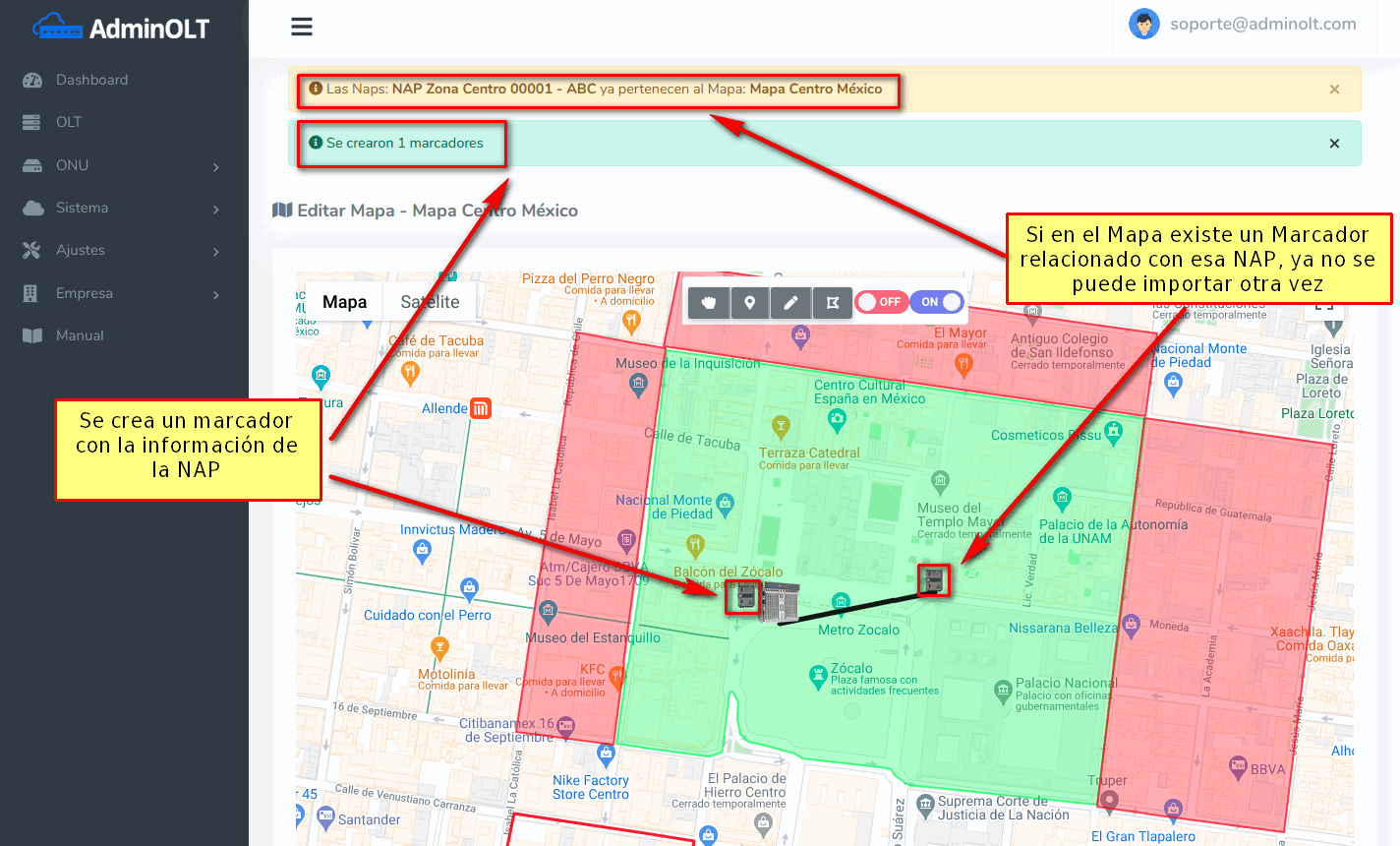Expand the Ajustes sidebar submenu

123,251
